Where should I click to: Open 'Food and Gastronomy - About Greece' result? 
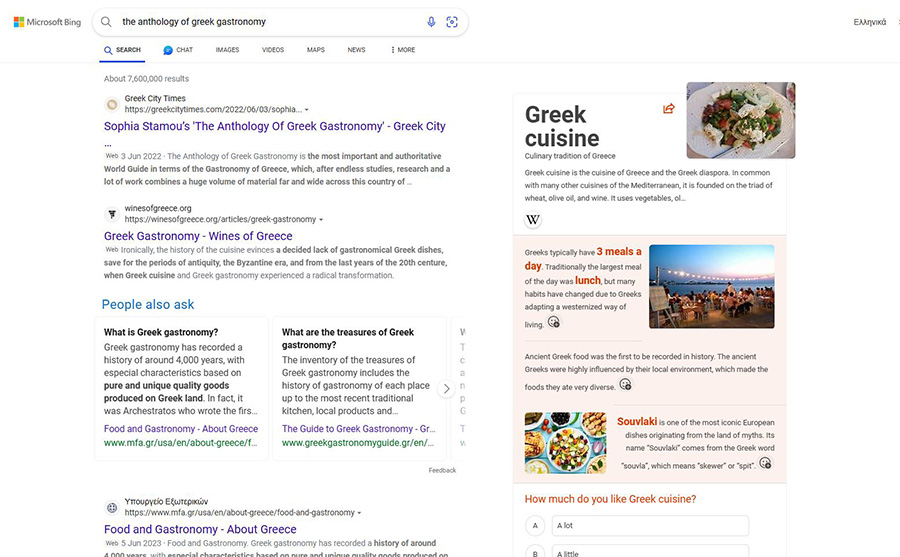(200, 530)
